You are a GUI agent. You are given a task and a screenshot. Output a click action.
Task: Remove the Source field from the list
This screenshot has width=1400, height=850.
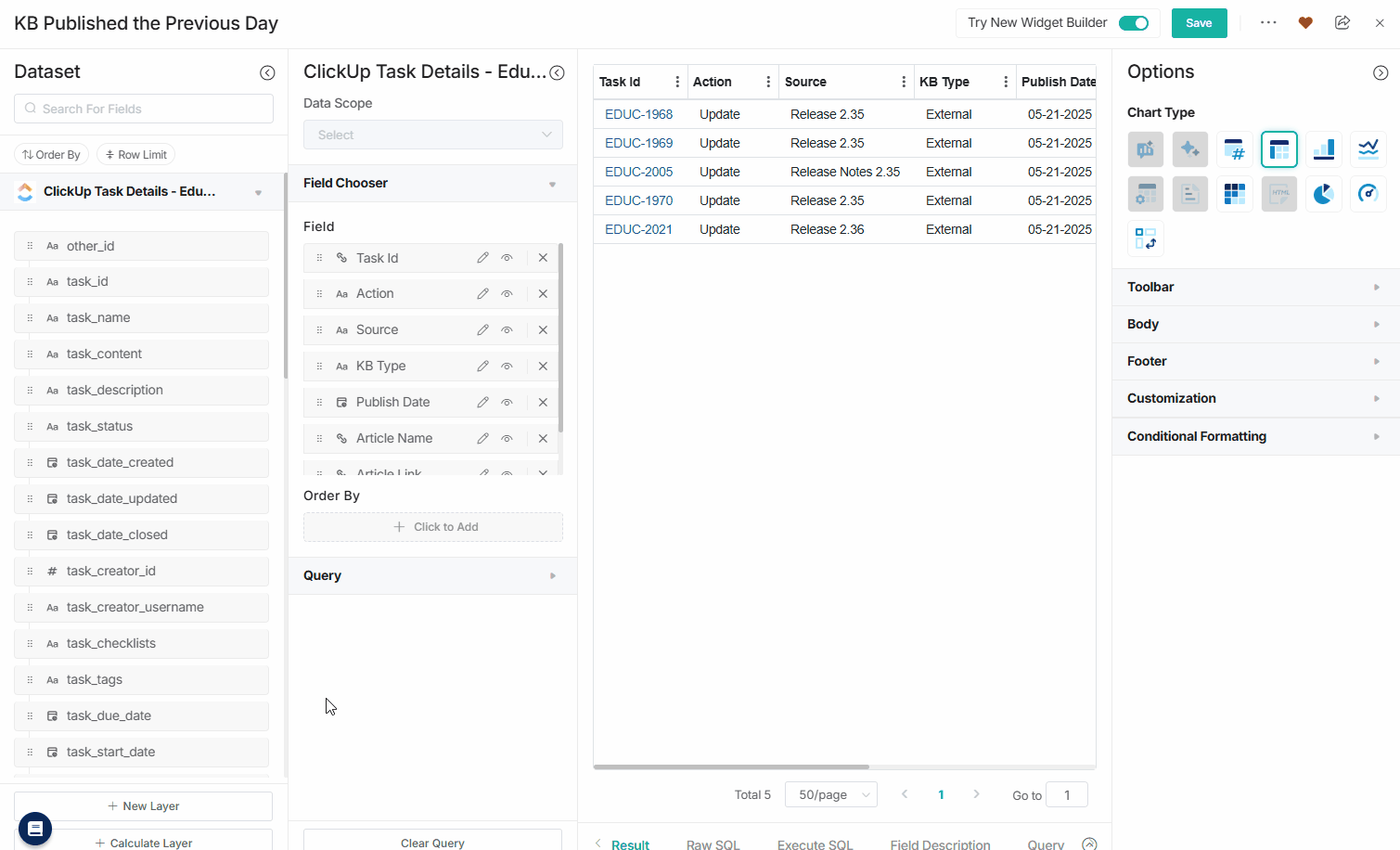[543, 330]
